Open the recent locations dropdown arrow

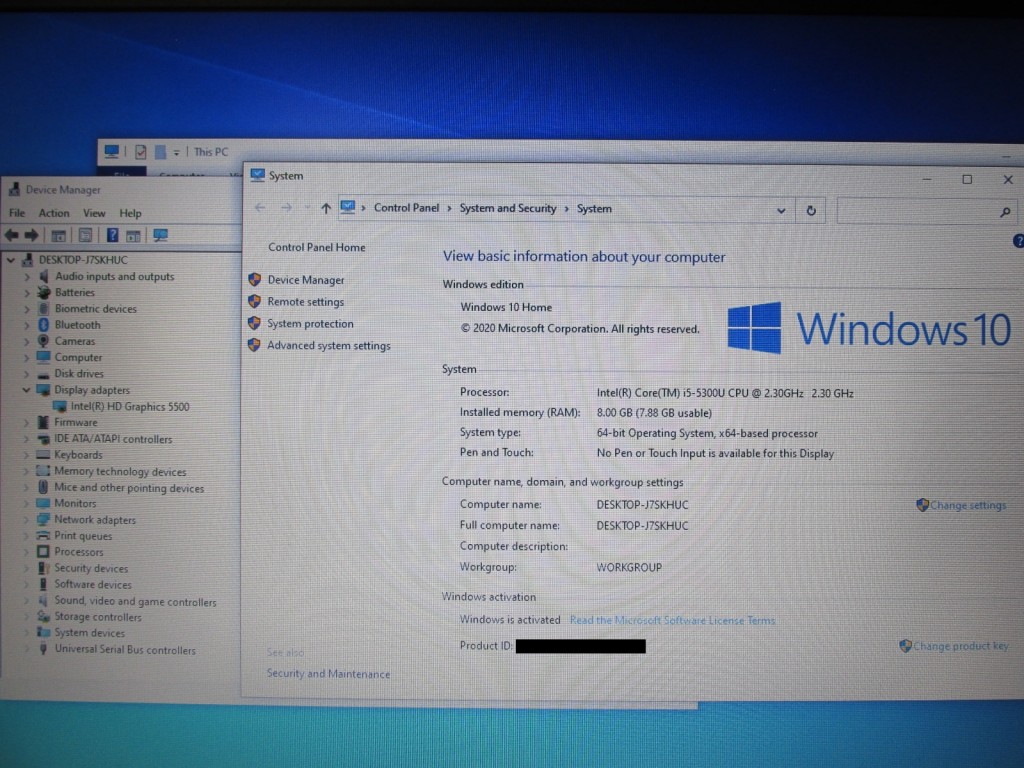[x=307, y=208]
